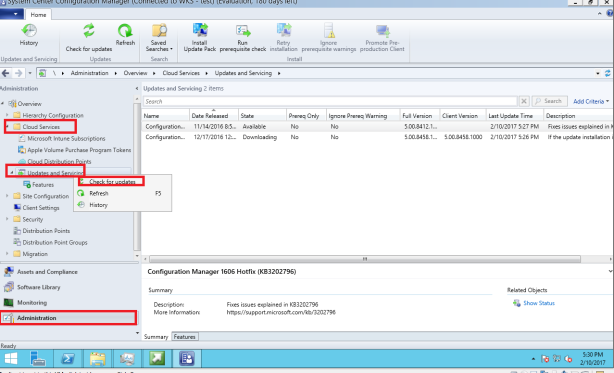Click the Search button

pyautogui.click(x=549, y=101)
